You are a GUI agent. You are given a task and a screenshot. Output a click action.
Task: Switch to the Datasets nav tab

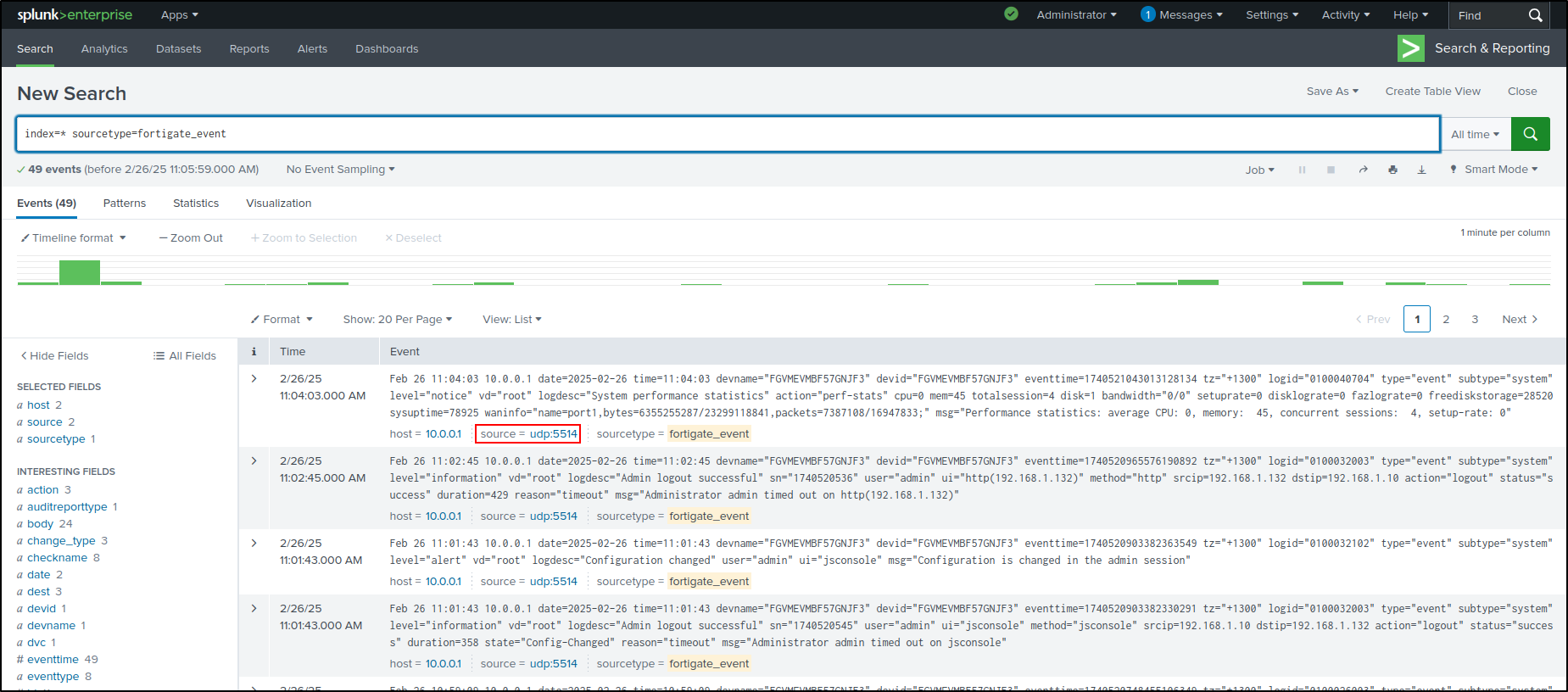pyautogui.click(x=179, y=49)
